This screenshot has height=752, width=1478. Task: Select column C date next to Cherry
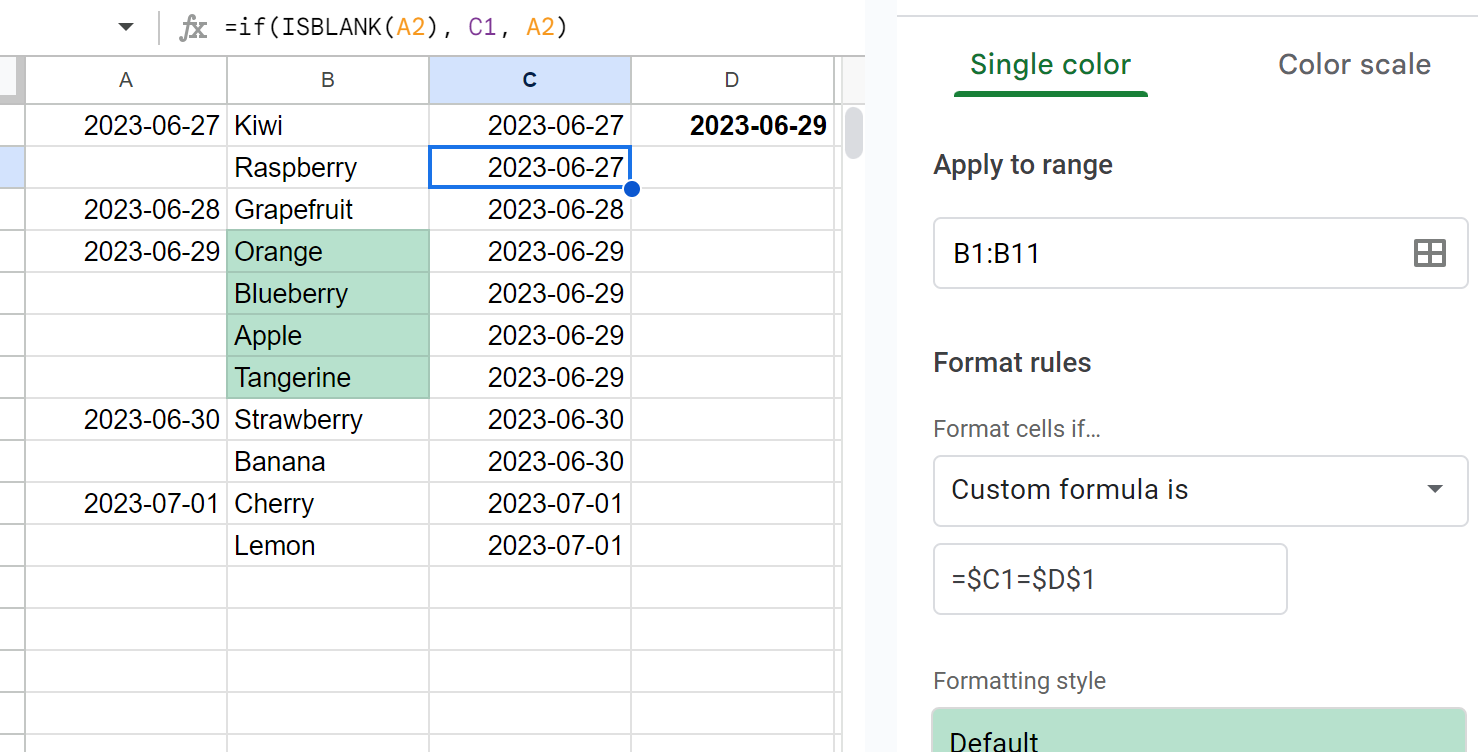[530, 503]
